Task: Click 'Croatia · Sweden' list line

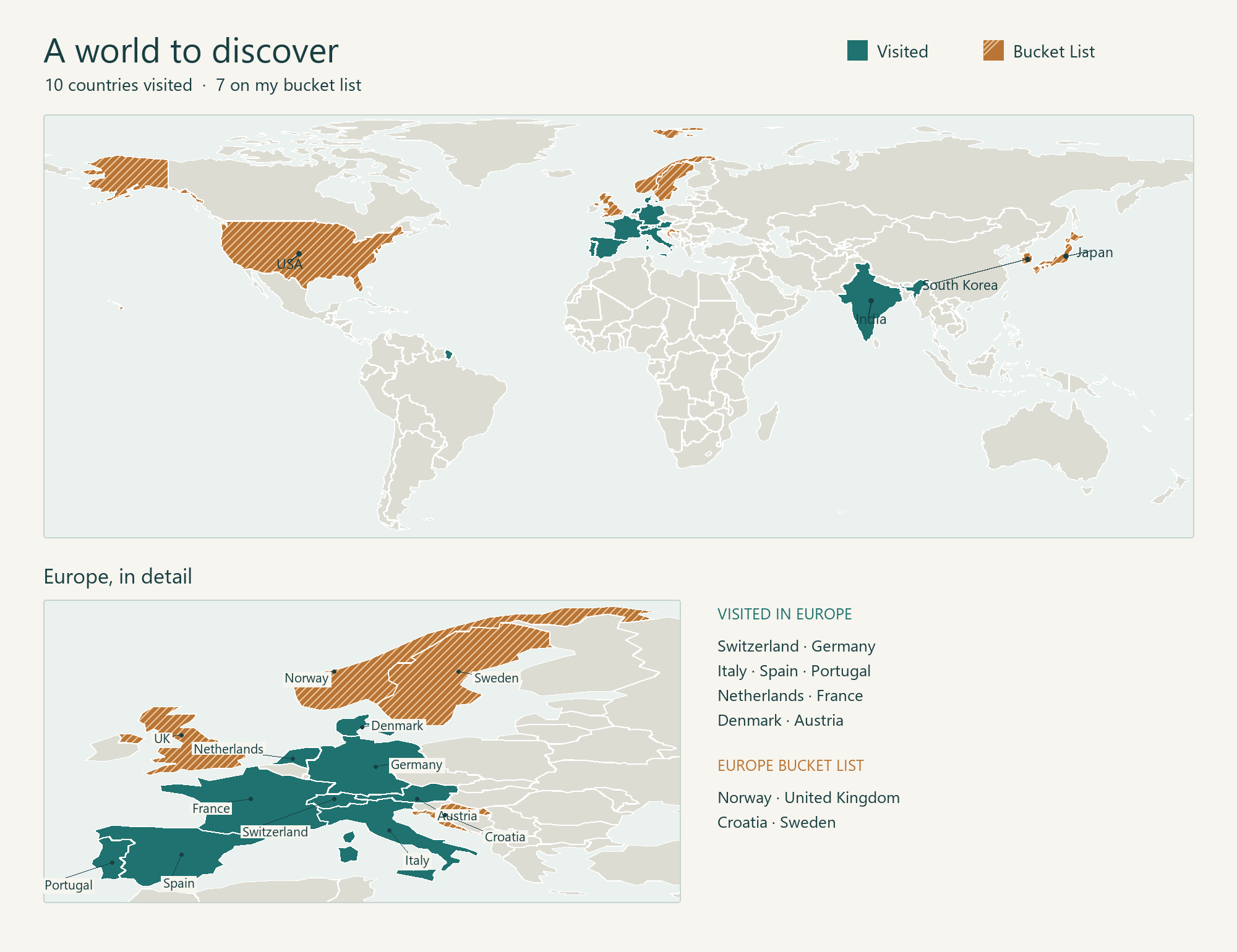Action: tap(776, 823)
